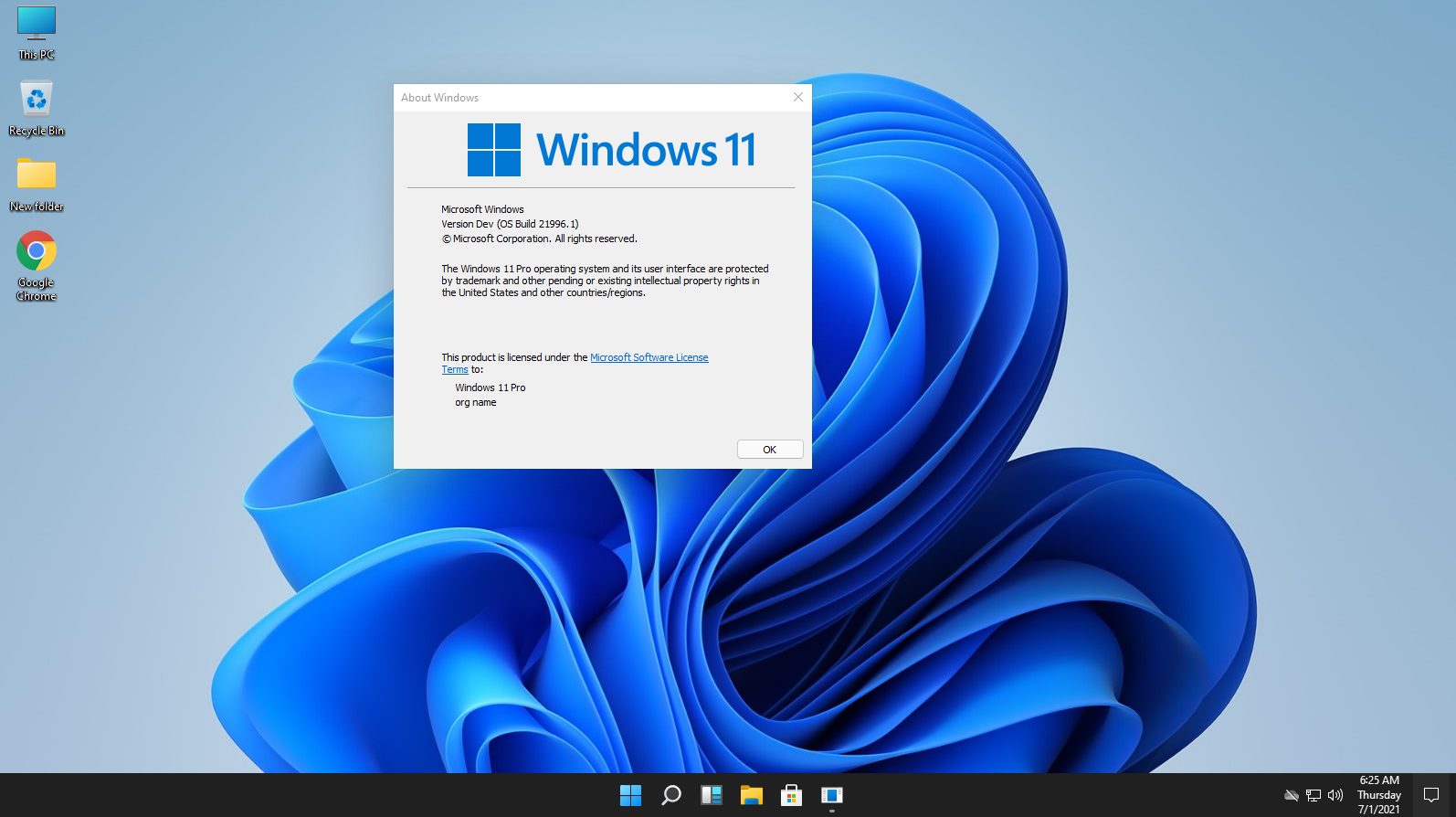Select the New folder desktop icon
The width and height of the screenshot is (1456, 817).
pos(37,185)
